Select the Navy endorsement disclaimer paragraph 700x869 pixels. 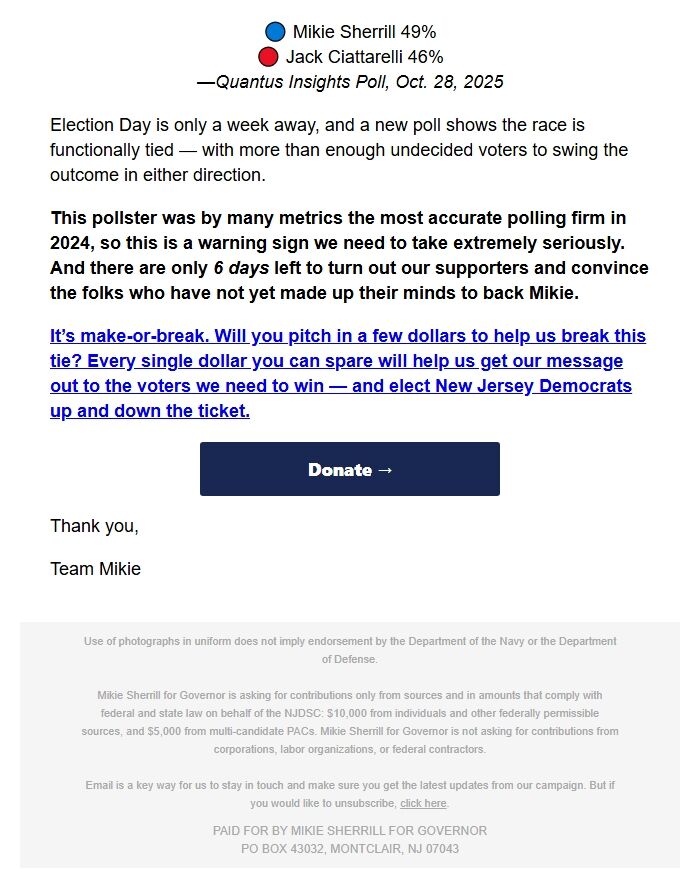[350, 650]
